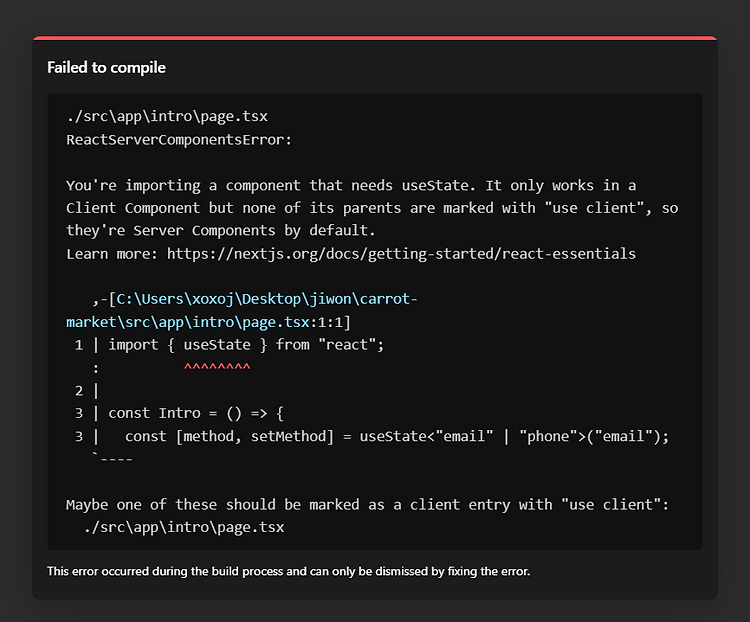Select the suggested ./src\app\intro\page.tsx client entry

tap(184, 527)
